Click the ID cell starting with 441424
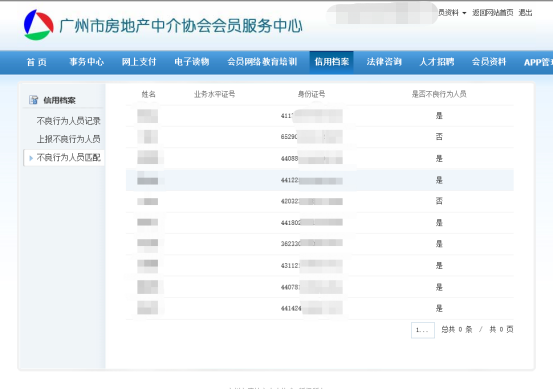 click(311, 308)
